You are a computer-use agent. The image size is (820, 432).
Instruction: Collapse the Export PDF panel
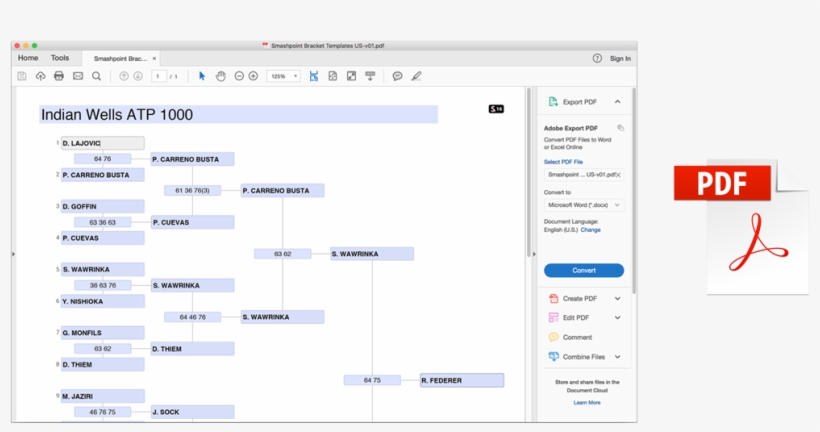tap(617, 102)
